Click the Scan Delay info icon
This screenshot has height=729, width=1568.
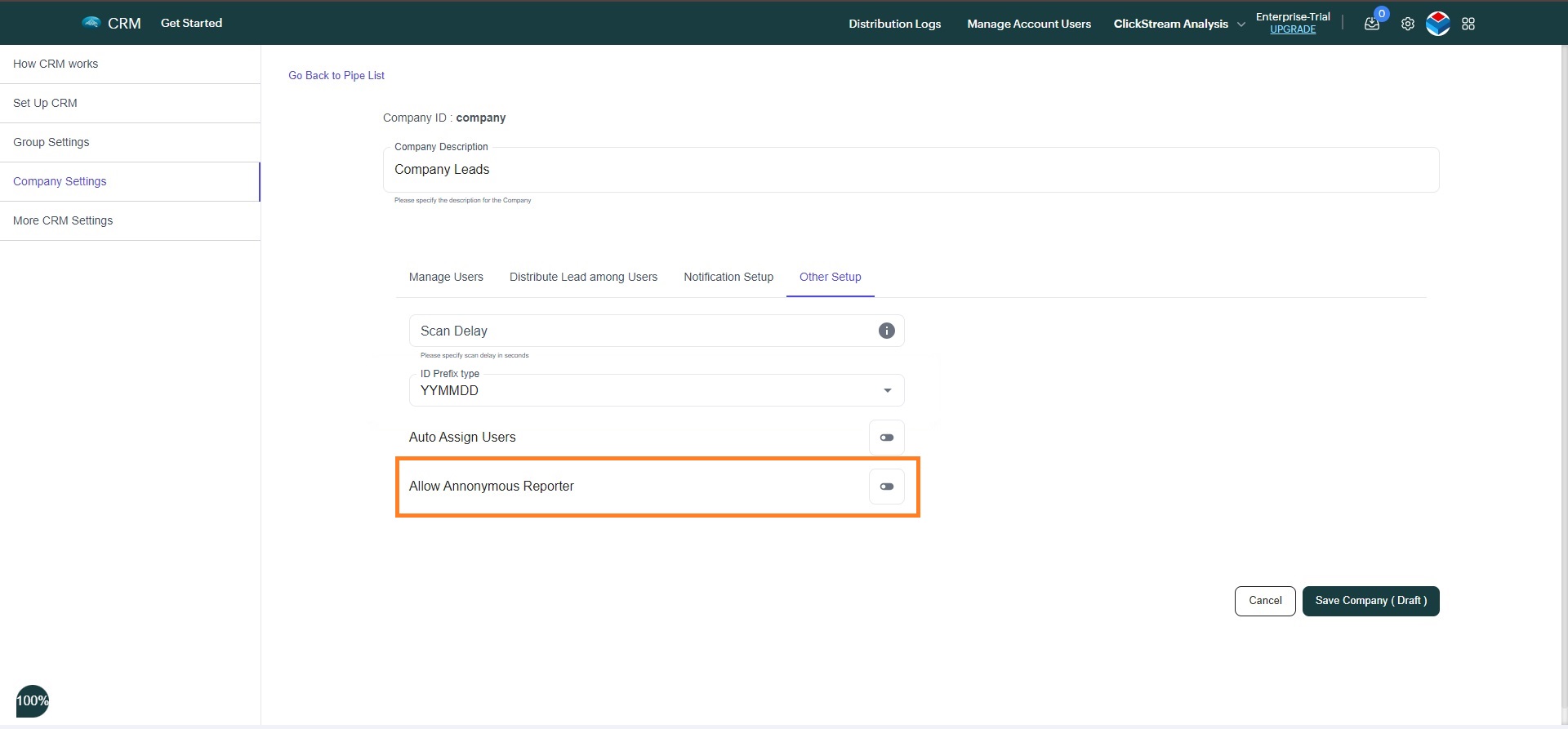click(886, 331)
